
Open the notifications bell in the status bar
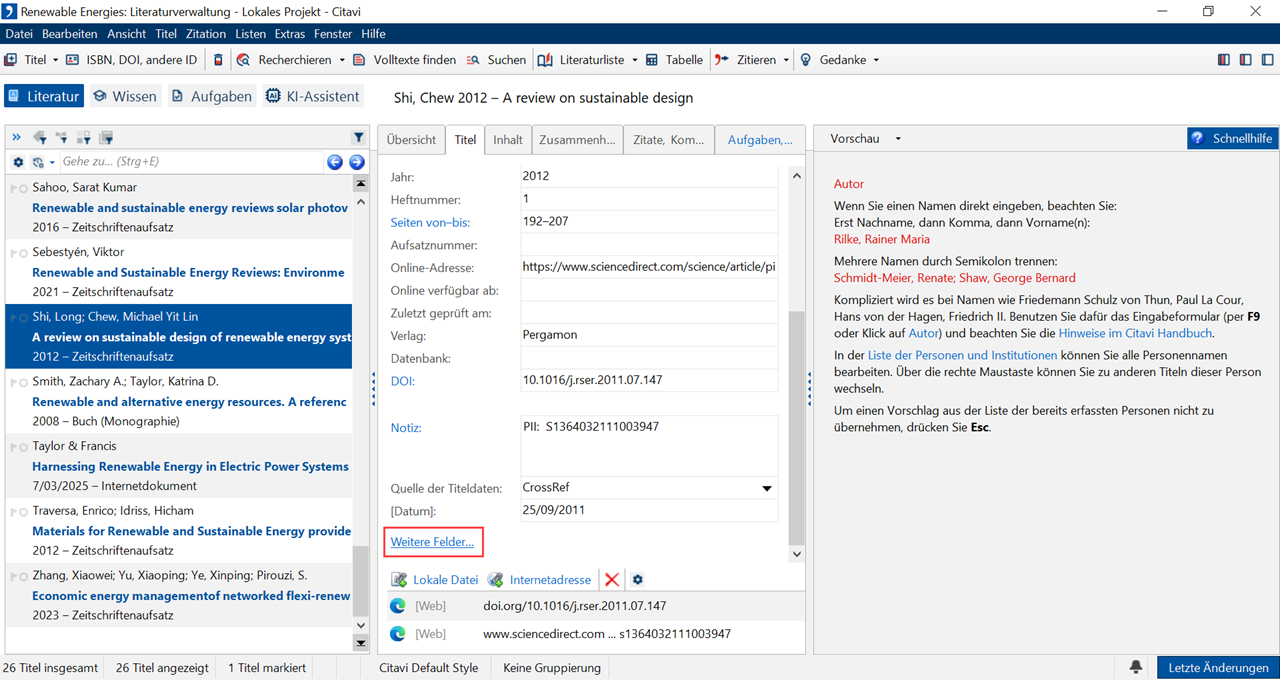coord(1136,667)
